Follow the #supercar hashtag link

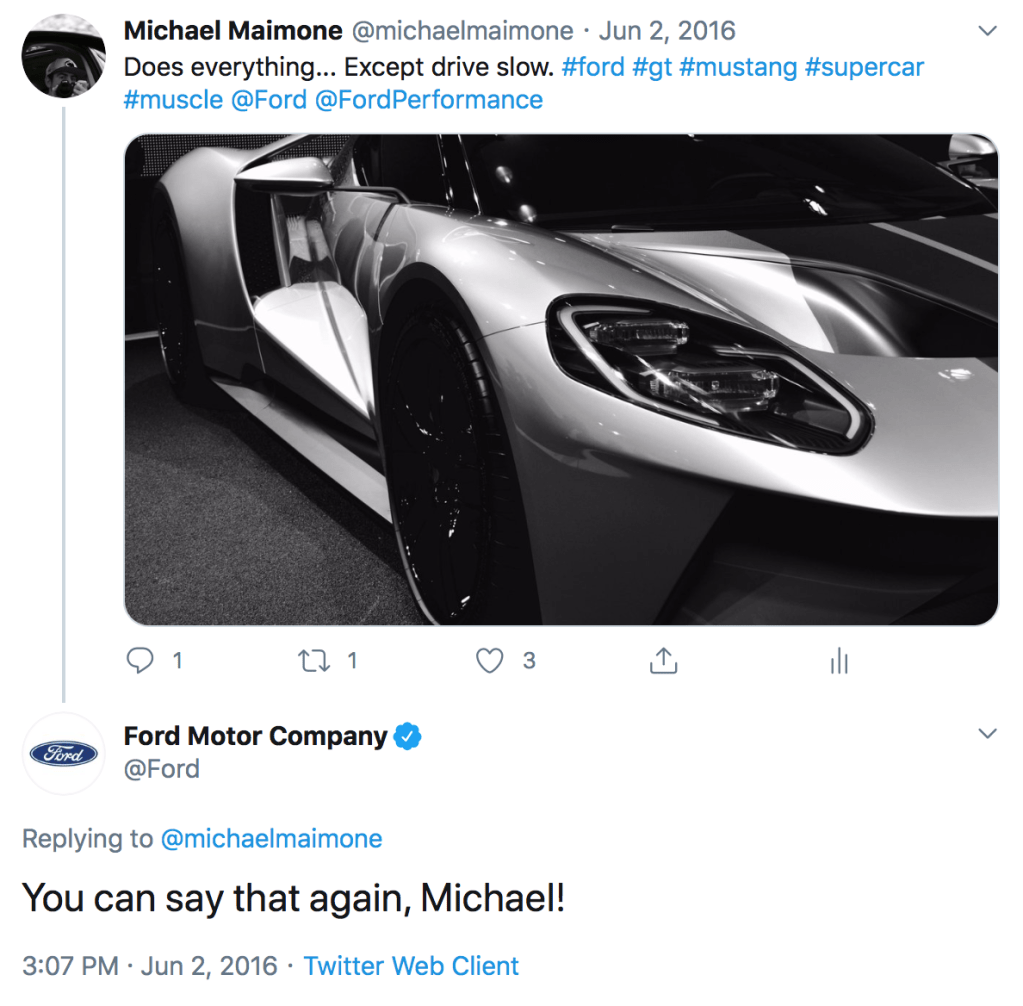pyautogui.click(x=864, y=68)
